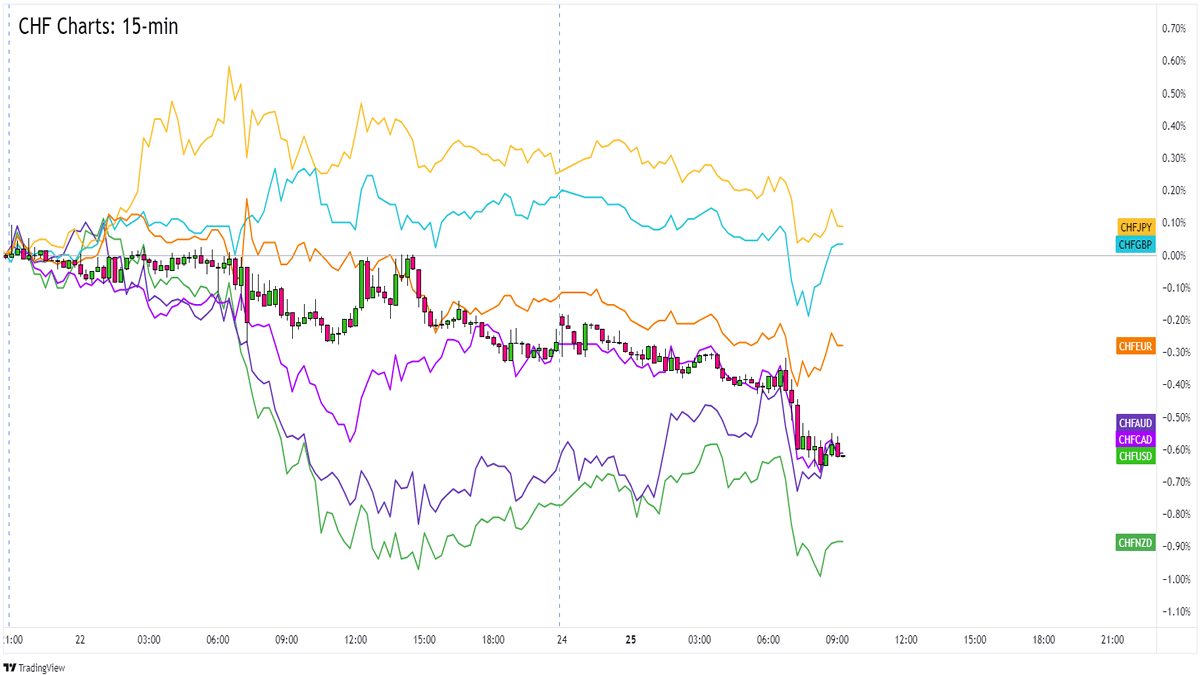Click the 22 date marker on time axis
The height and width of the screenshot is (675, 1200).
(x=80, y=639)
